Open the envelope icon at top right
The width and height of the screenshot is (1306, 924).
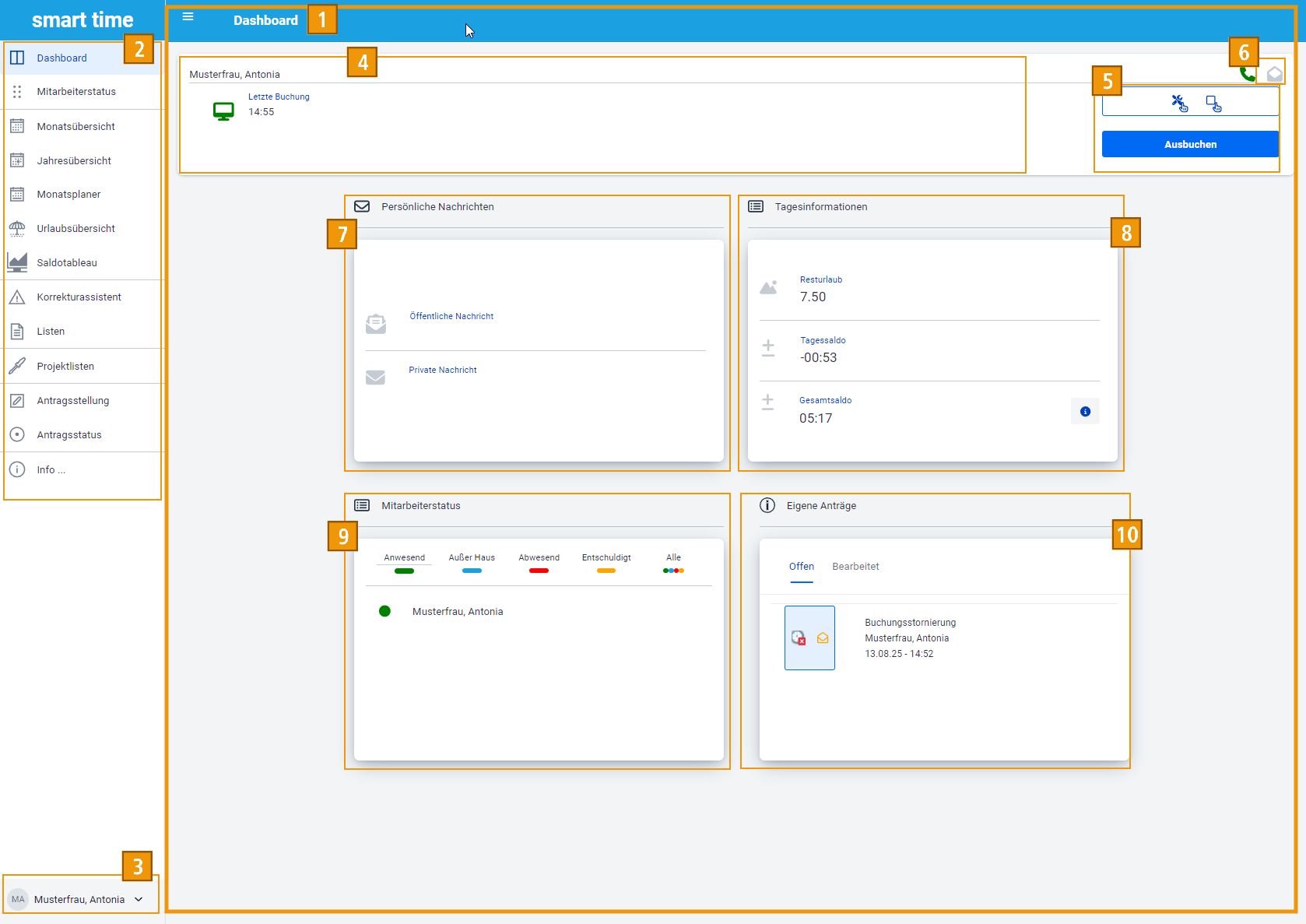tap(1274, 74)
